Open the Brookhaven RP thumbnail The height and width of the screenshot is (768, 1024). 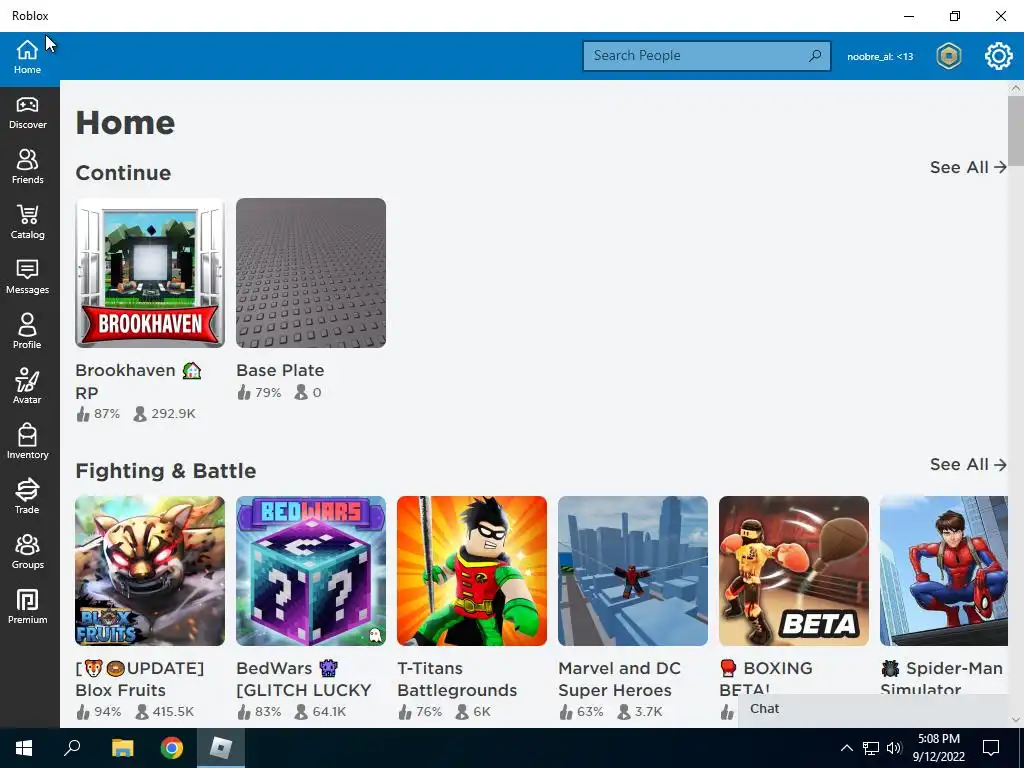[x=150, y=273]
